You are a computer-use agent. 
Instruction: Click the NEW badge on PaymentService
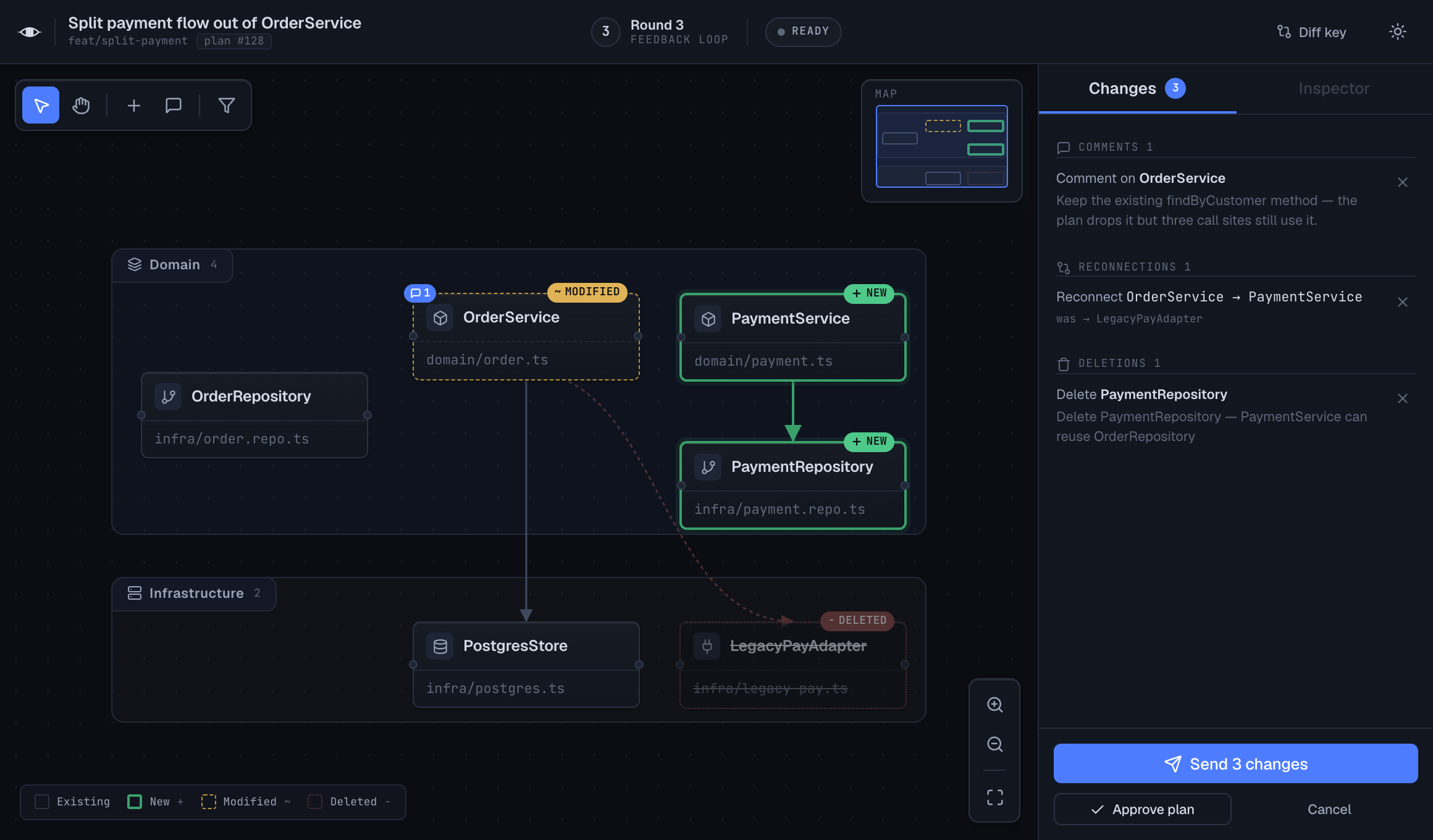pos(869,293)
